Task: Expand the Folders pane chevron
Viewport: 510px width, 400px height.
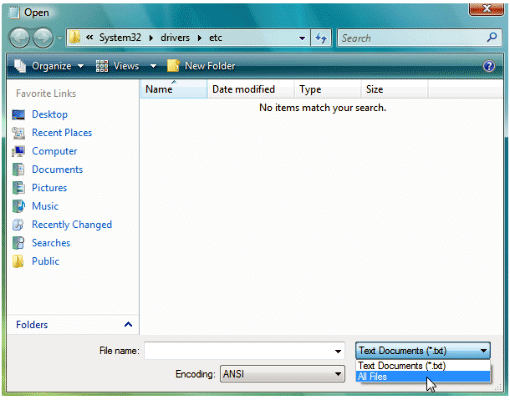Action: 128,324
